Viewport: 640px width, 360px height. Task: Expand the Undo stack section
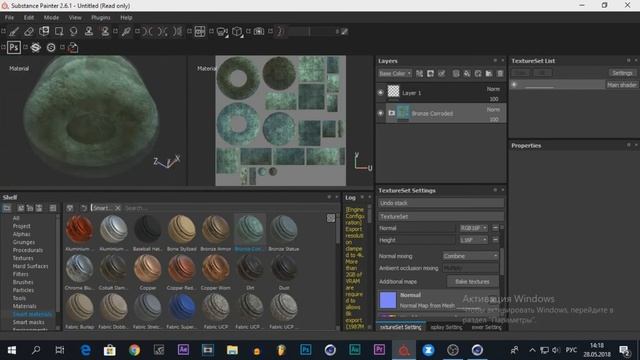[x=441, y=203]
